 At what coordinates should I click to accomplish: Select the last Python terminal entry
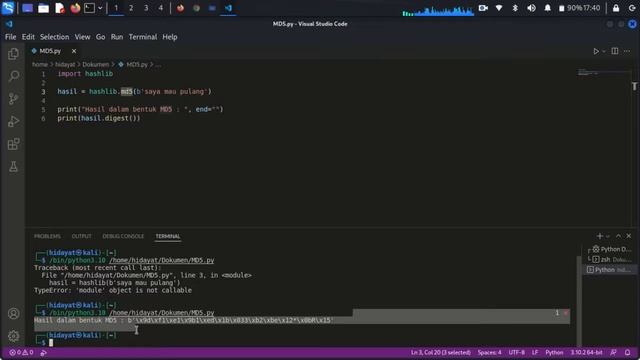tap(610, 270)
